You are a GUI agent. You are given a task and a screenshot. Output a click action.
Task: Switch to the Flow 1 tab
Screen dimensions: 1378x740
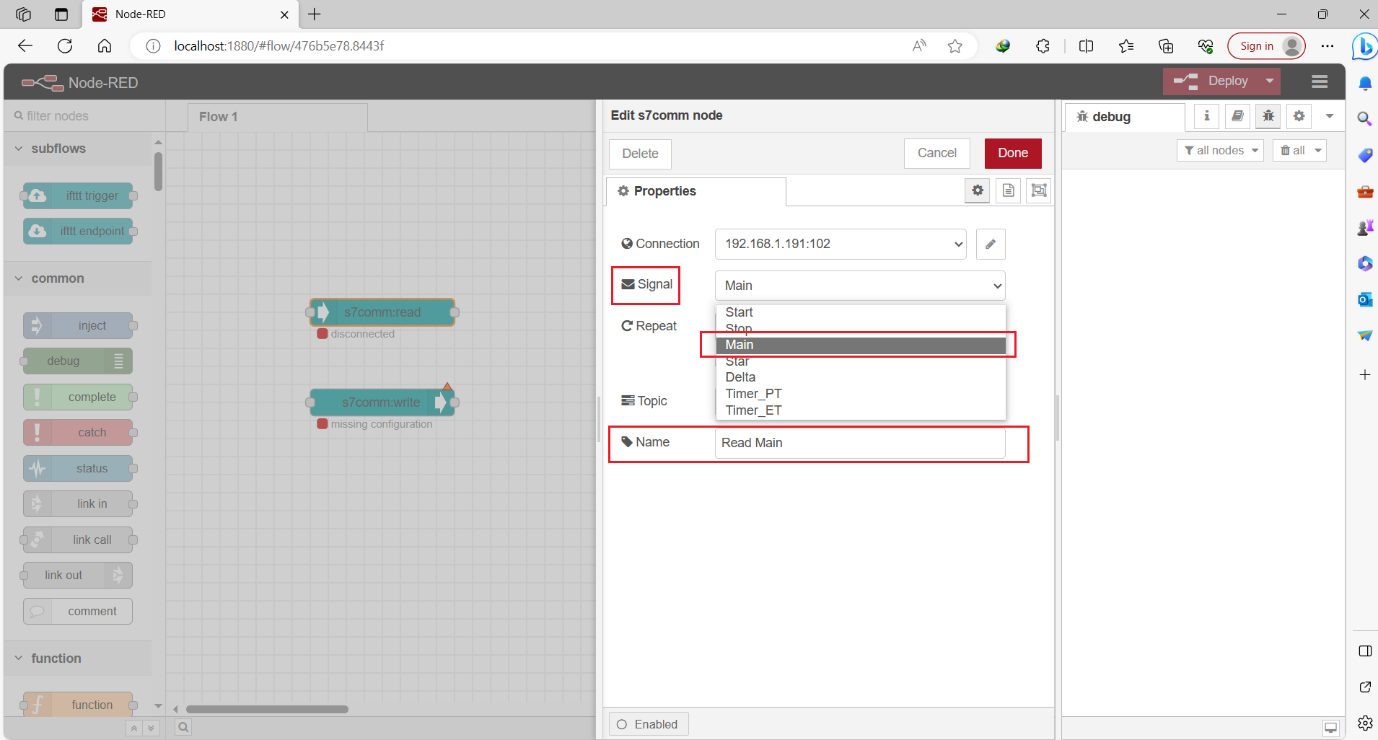coord(217,116)
